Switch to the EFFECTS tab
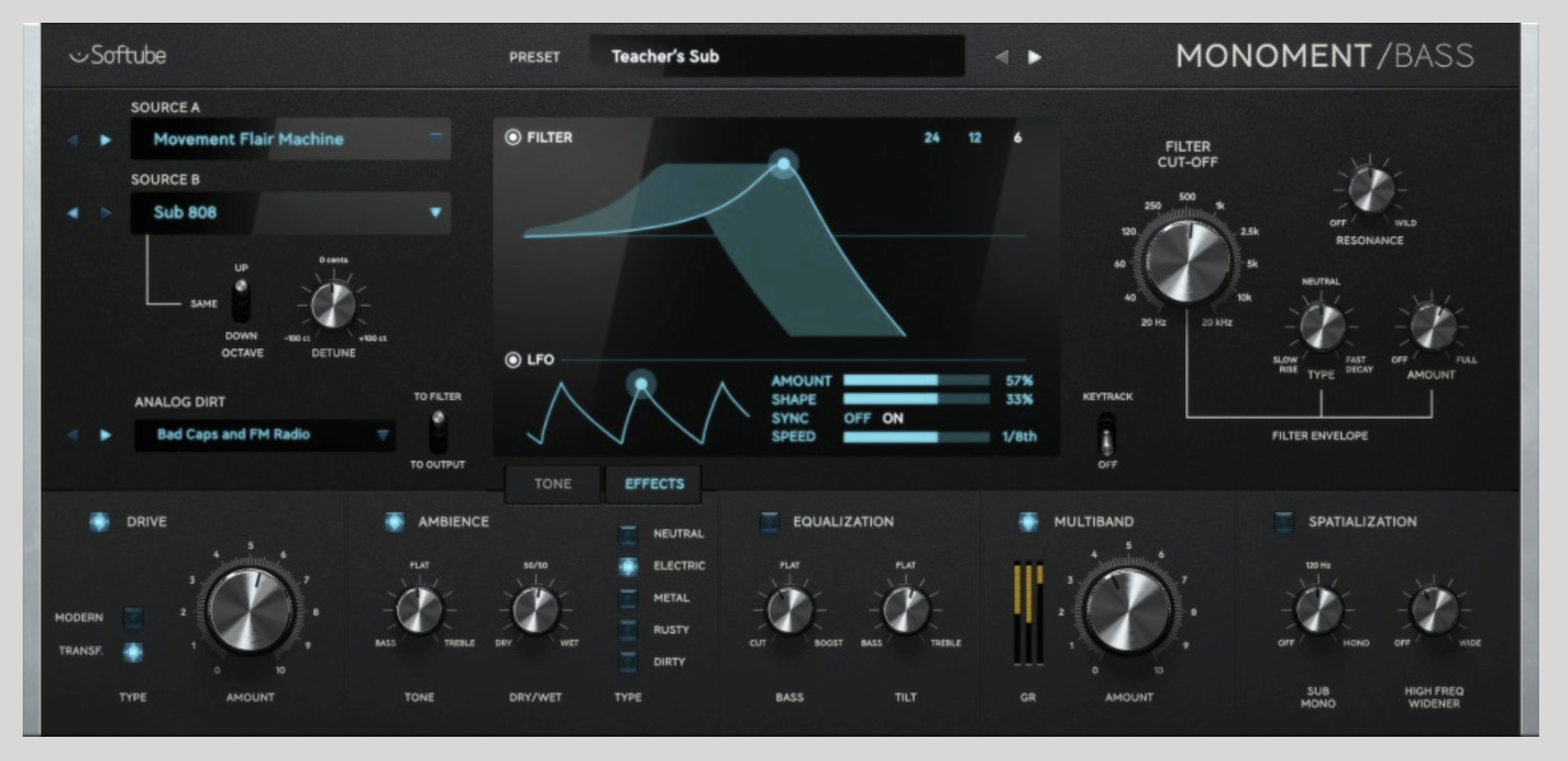Screen dimensions: 1568x761 pyautogui.click(x=654, y=484)
